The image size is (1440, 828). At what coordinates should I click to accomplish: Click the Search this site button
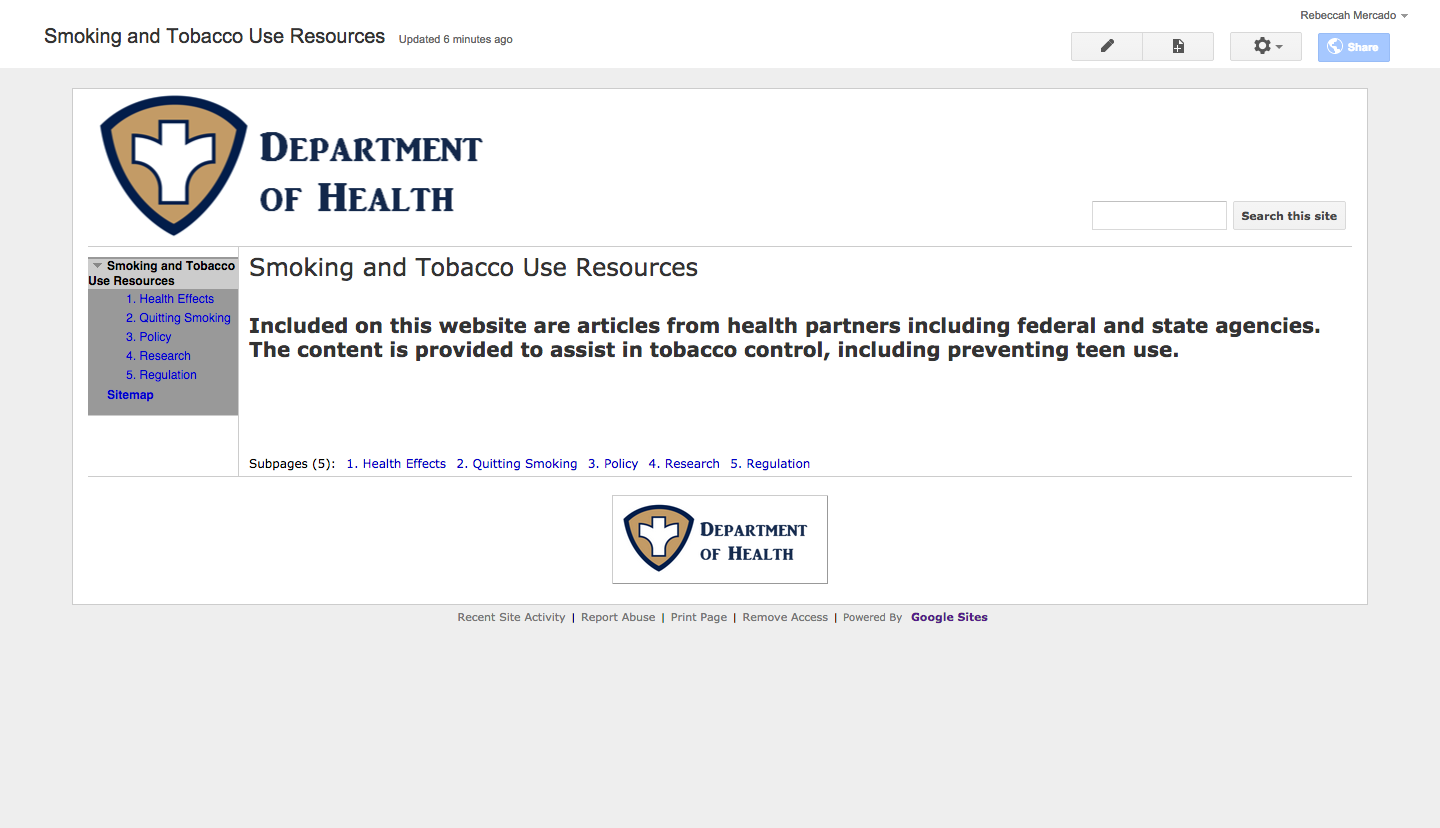[1289, 215]
